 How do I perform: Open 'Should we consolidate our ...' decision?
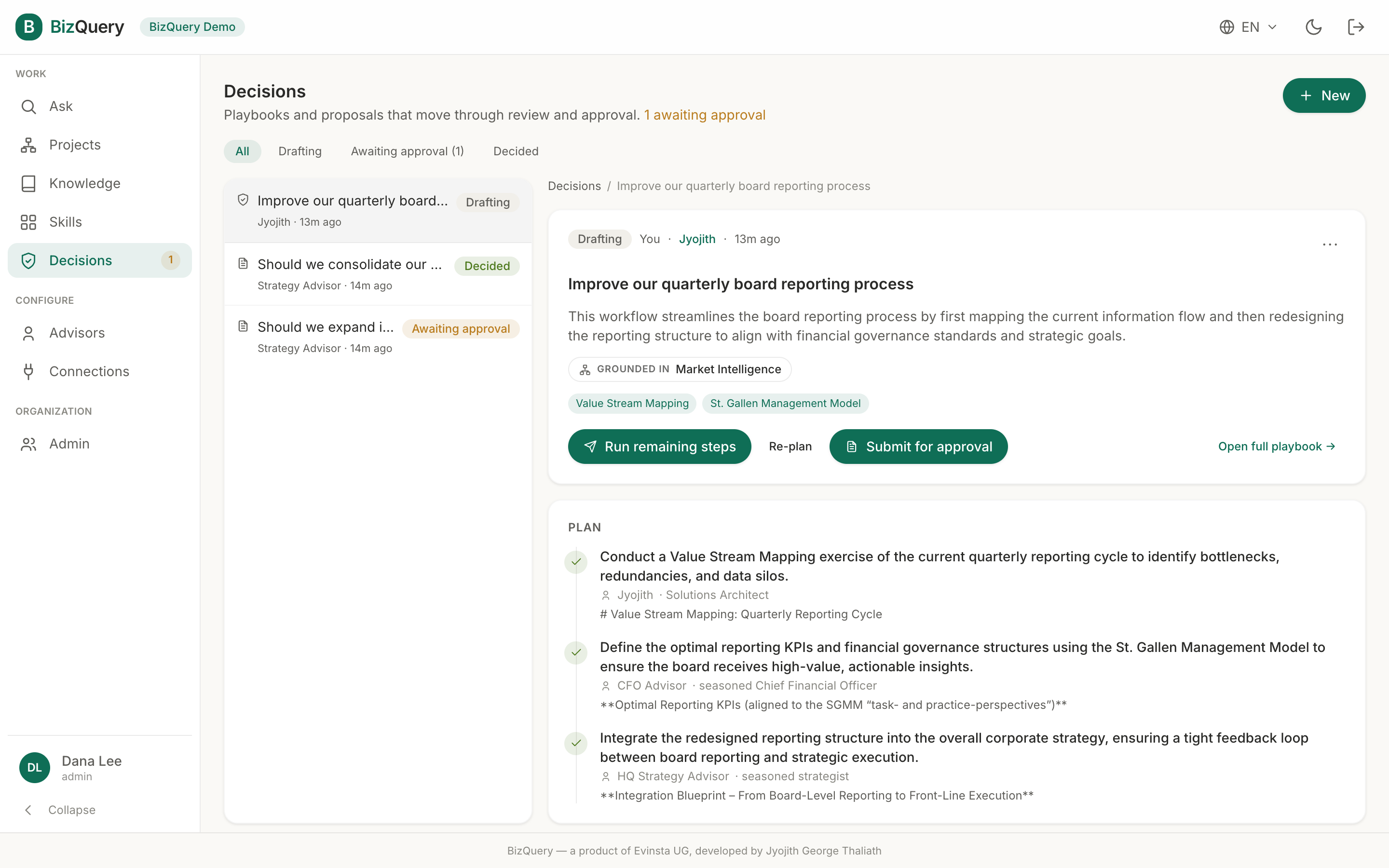[x=378, y=274]
